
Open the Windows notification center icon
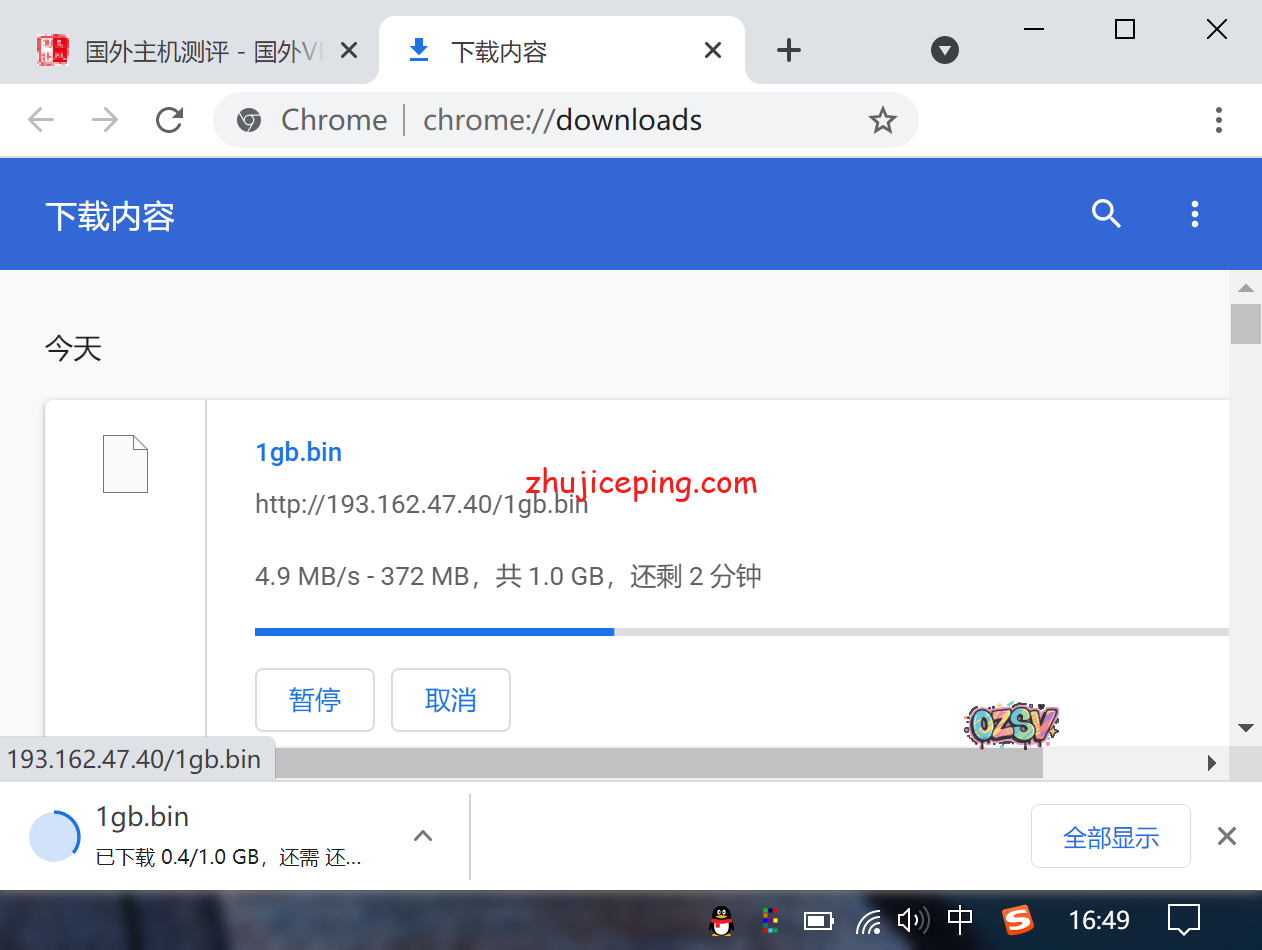tap(1184, 920)
